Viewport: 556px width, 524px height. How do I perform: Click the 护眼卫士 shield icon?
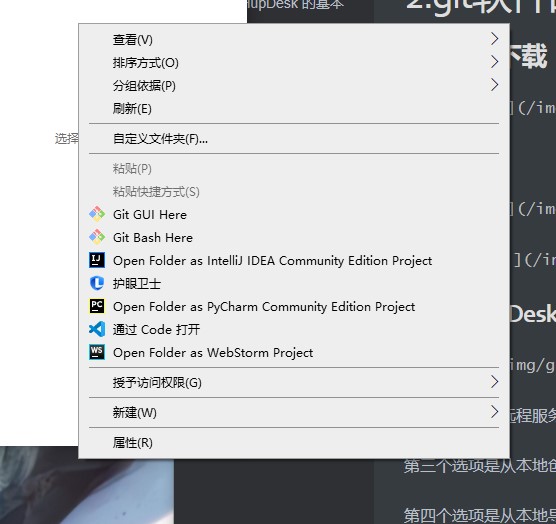(97, 283)
